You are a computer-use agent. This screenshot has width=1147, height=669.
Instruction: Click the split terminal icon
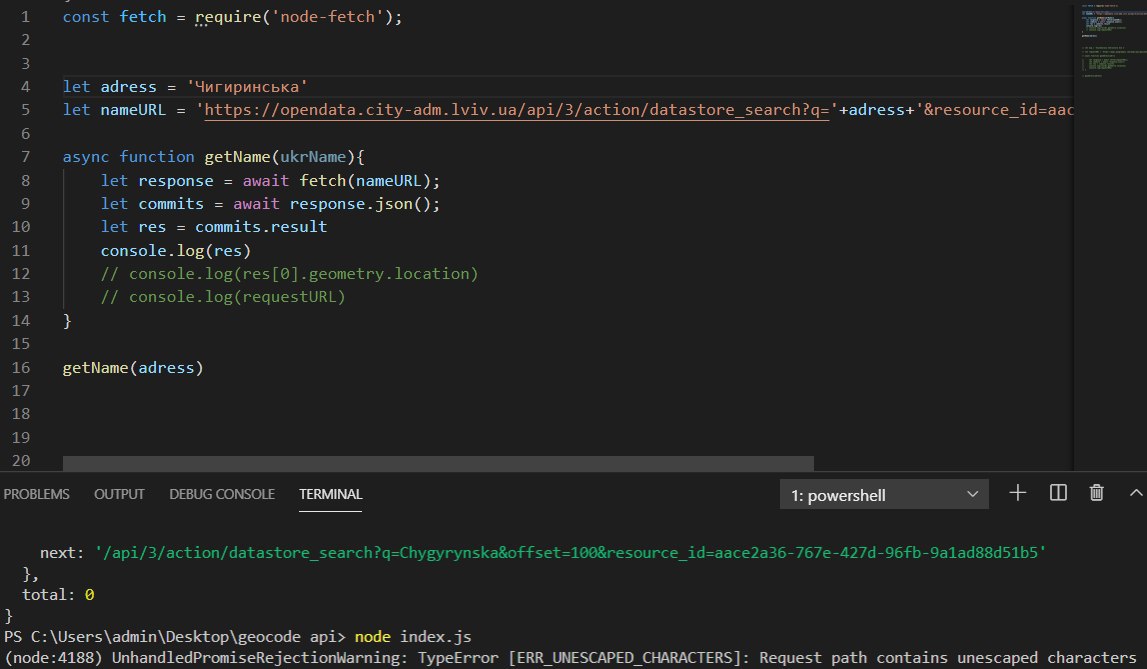click(1058, 493)
